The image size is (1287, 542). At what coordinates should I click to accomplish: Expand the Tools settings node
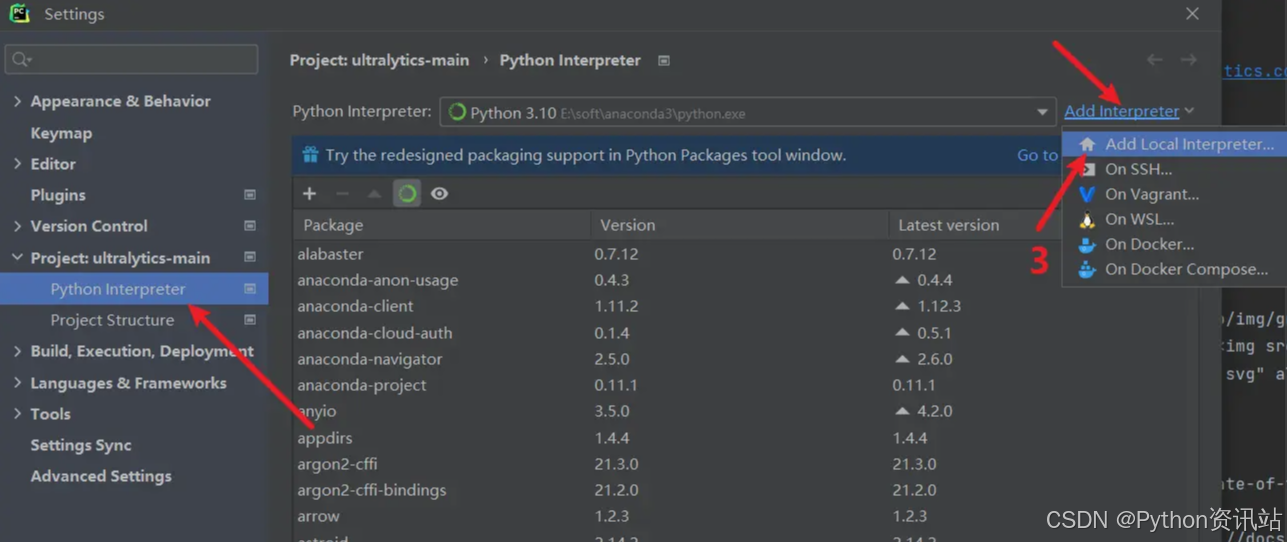coord(17,414)
